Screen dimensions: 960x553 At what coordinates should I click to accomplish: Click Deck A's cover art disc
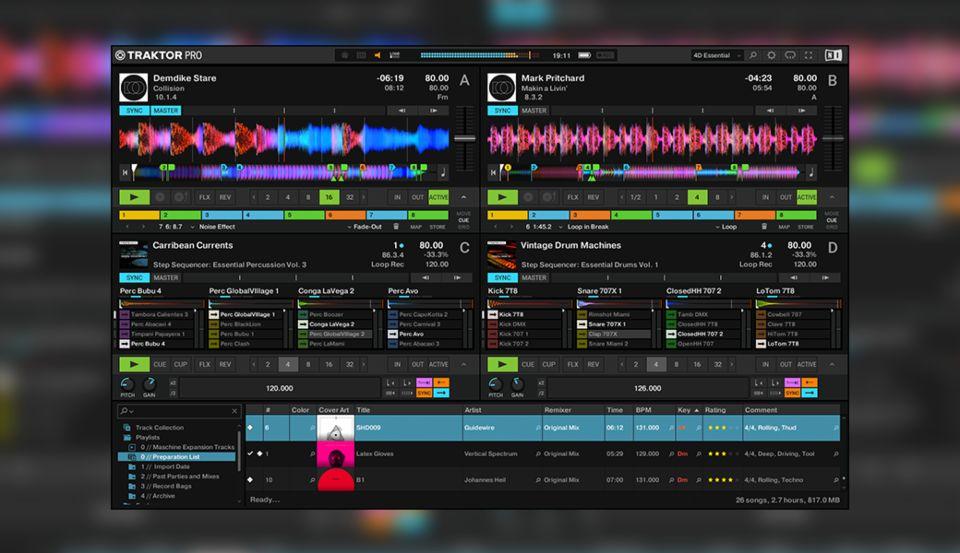click(133, 87)
